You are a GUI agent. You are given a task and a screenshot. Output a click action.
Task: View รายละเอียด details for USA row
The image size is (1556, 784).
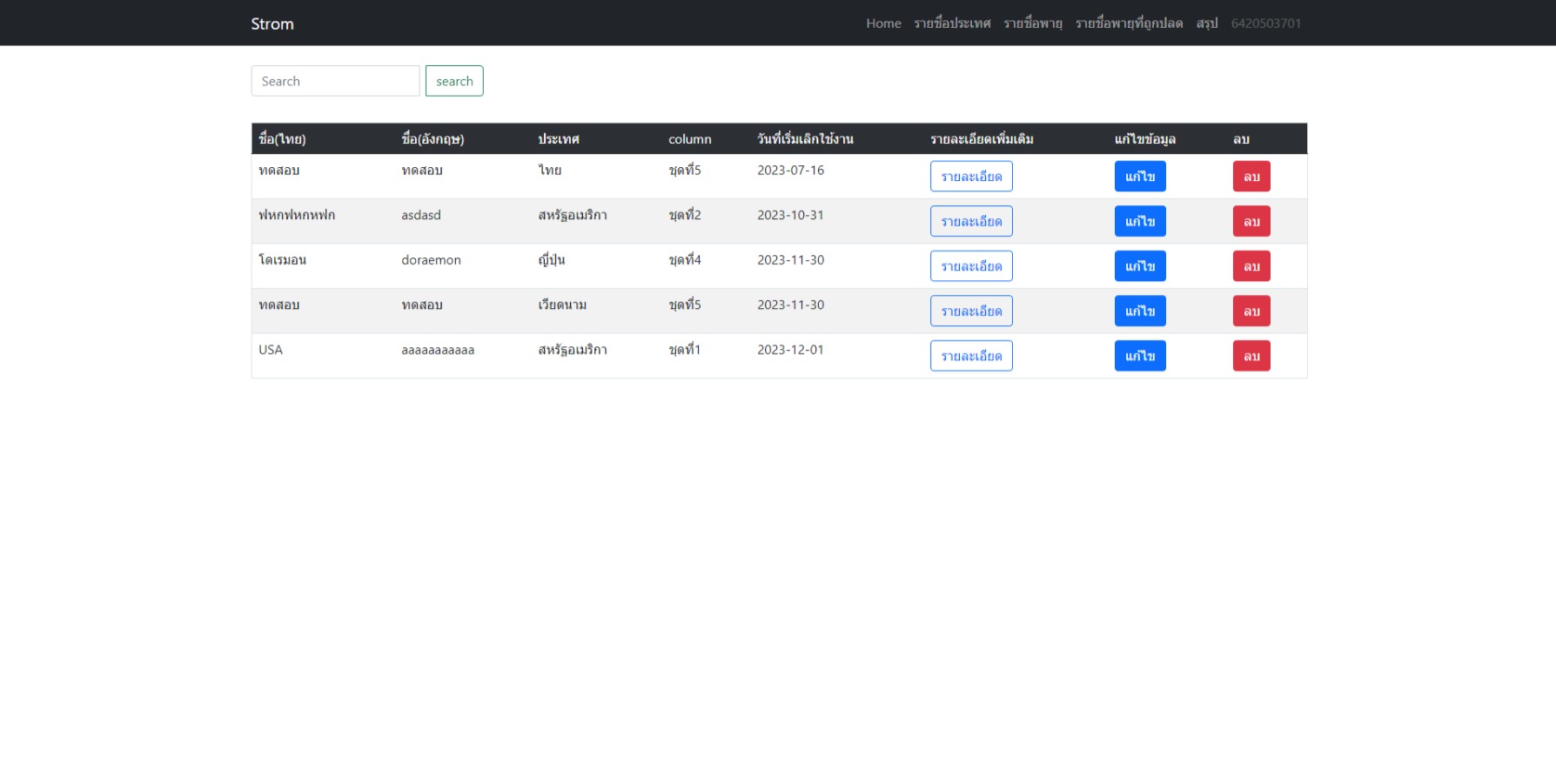pos(971,355)
